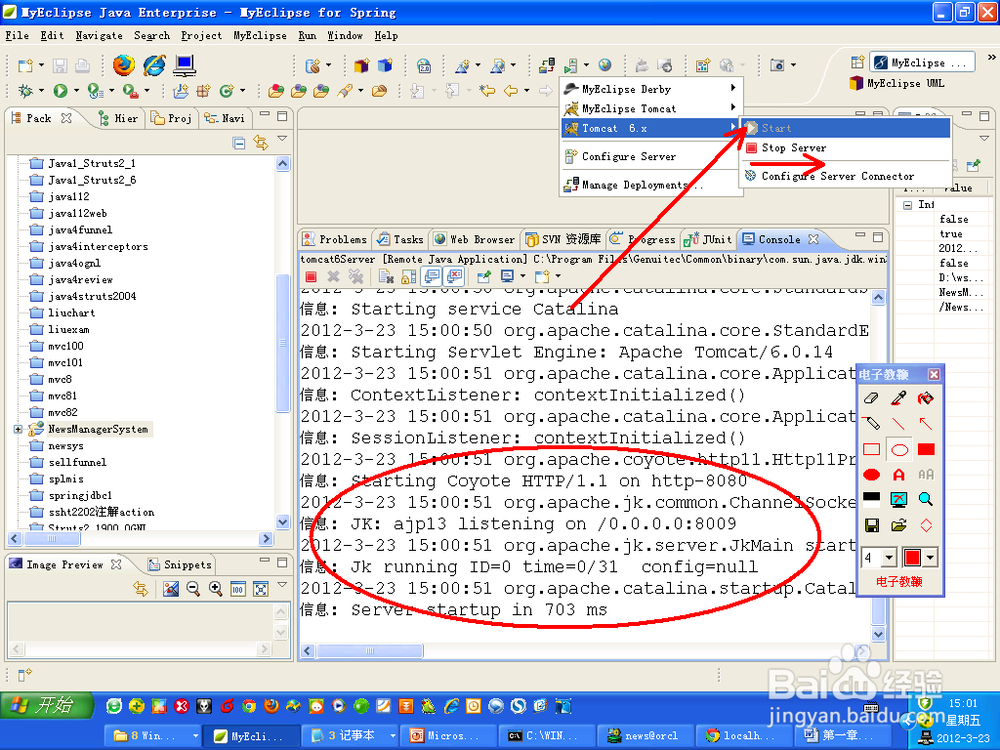Open Firefox browser from the toolbar
Image resolution: width=1000 pixels, height=750 pixels.
tap(124, 64)
